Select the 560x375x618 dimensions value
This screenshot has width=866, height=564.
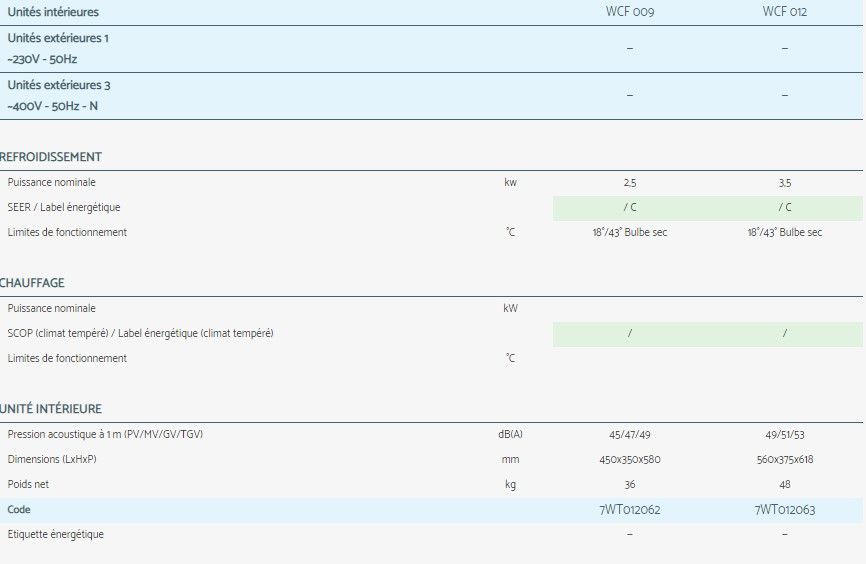tap(784, 460)
